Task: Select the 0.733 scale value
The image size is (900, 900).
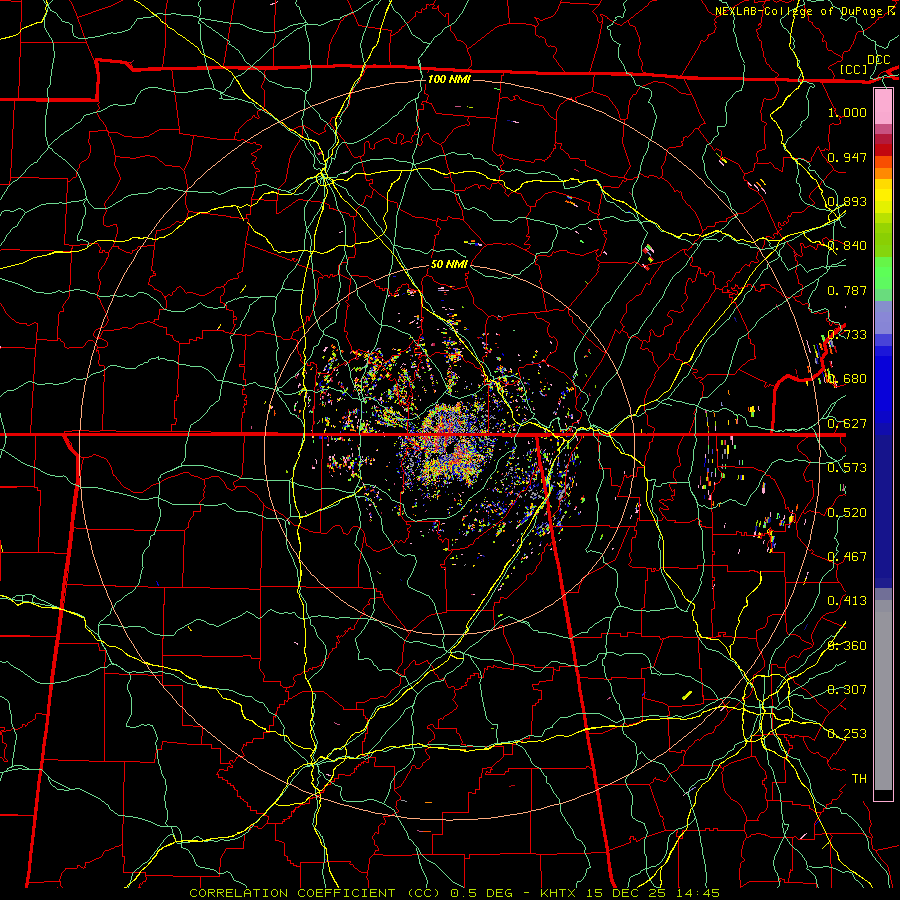Action: point(847,335)
